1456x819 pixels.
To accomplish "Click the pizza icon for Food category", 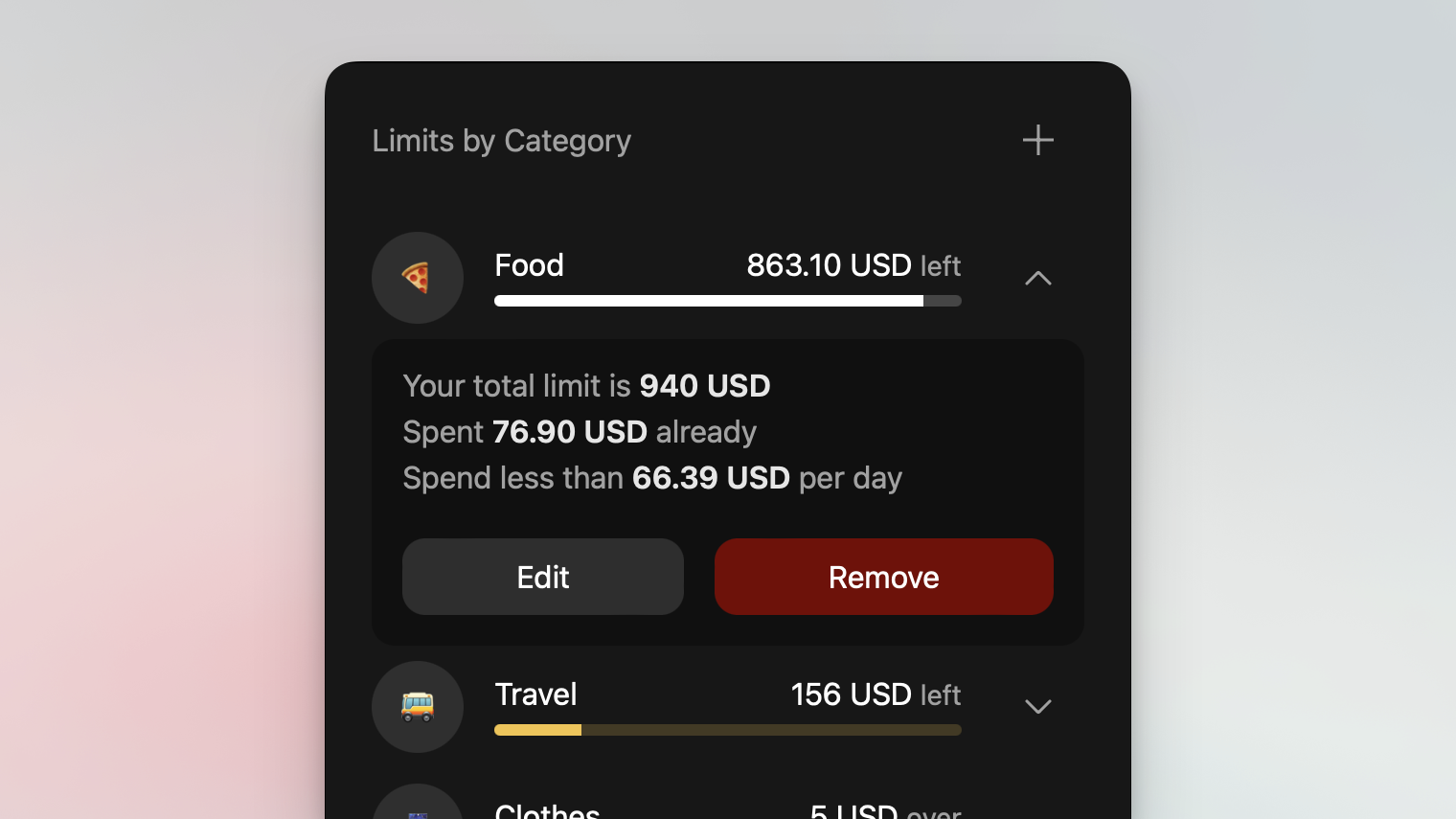I will tap(418, 278).
